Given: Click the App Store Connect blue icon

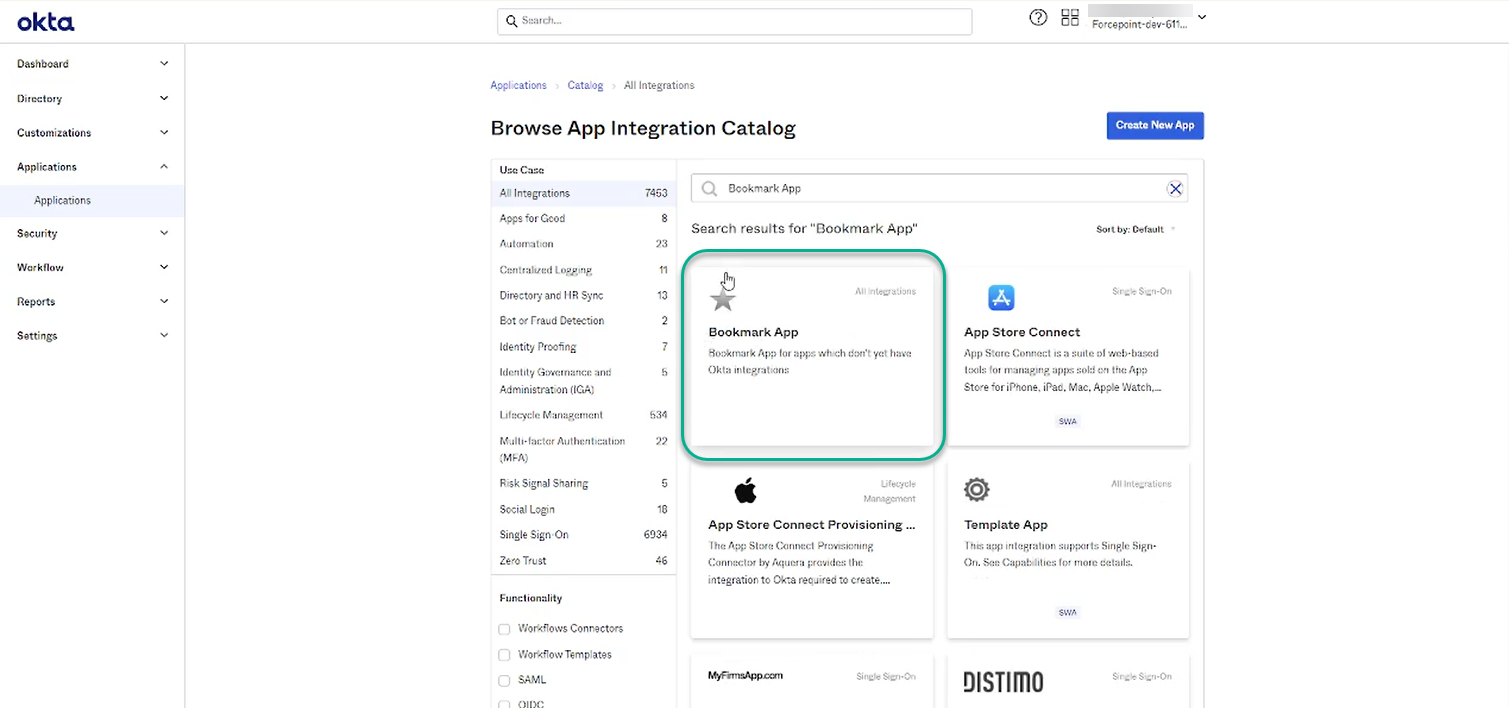Looking at the screenshot, I should point(1001,297).
